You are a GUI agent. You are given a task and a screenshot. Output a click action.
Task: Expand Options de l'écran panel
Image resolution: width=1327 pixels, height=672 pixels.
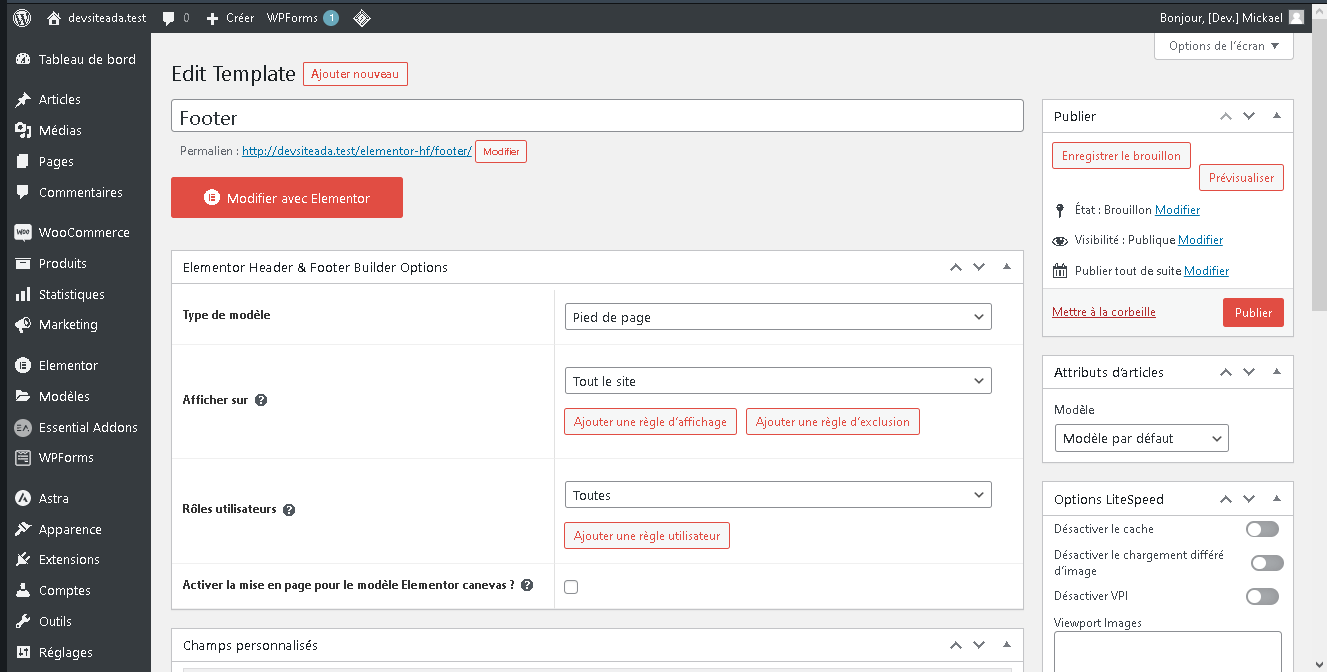point(1223,46)
